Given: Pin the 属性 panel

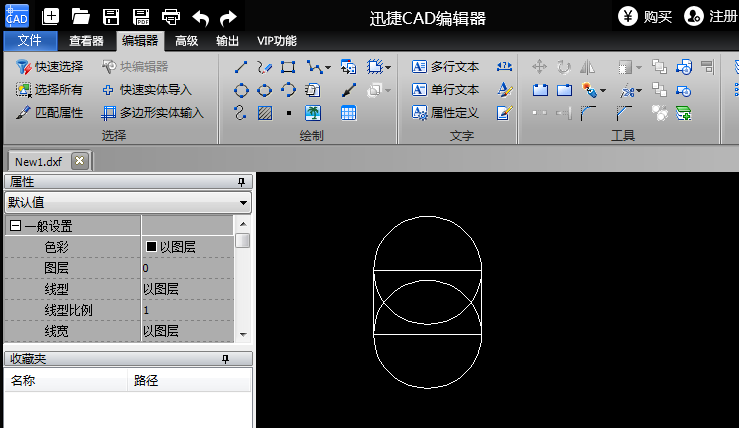Looking at the screenshot, I should [240, 182].
